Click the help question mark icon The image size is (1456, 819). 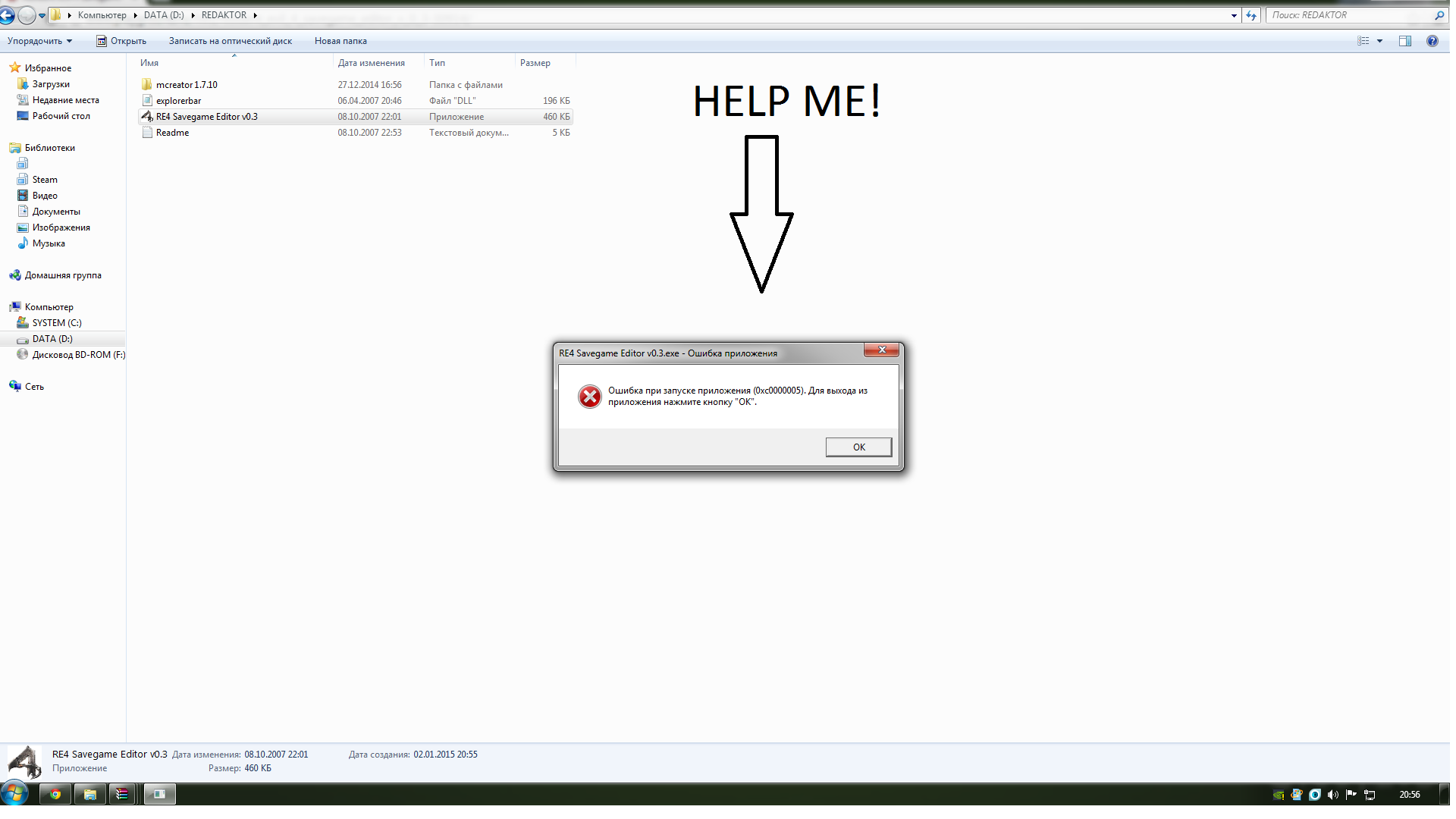(1432, 41)
